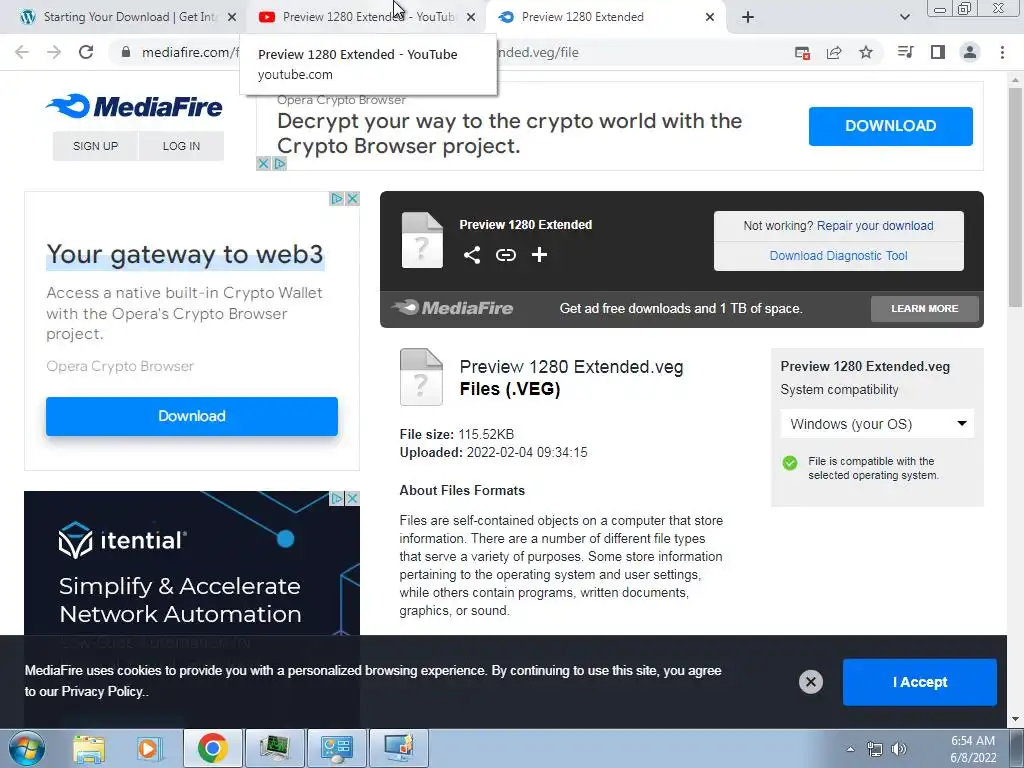1024x768 pixels.
Task: Open Windows Explorer from the taskbar
Action: point(89,748)
